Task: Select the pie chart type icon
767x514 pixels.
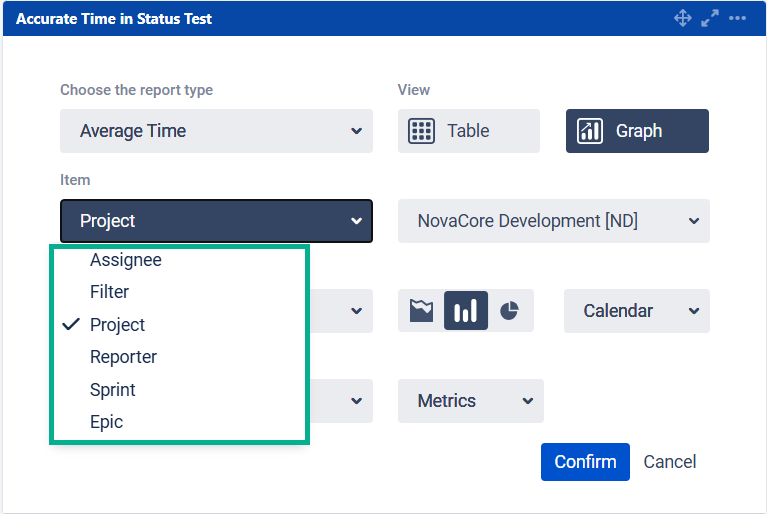Action: (x=509, y=311)
